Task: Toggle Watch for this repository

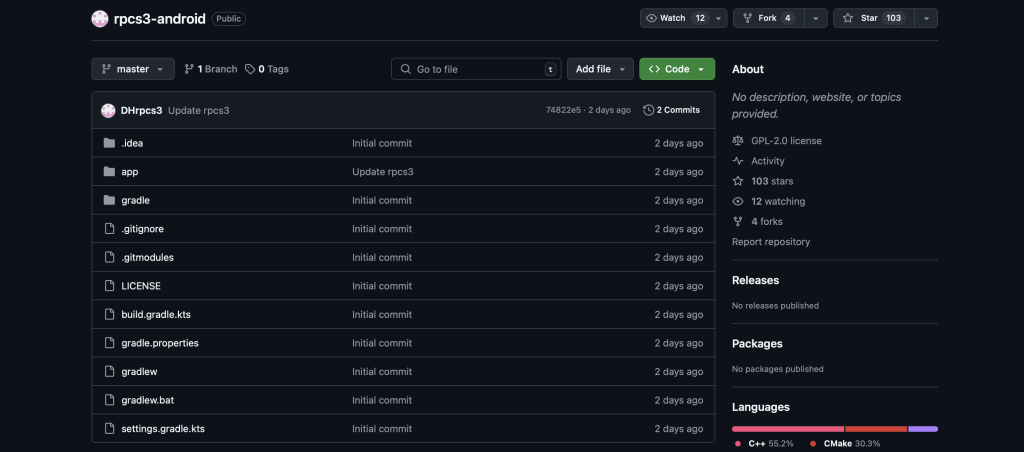Action: tap(676, 18)
